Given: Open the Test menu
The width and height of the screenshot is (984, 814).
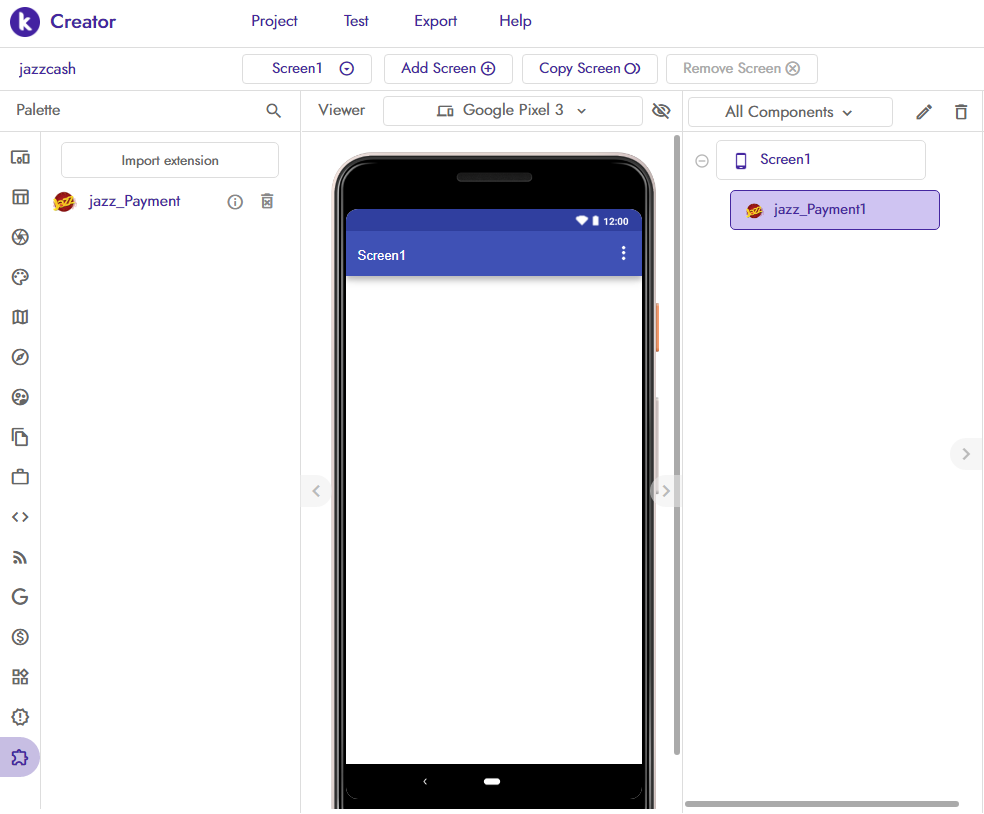Looking at the screenshot, I should tap(356, 21).
